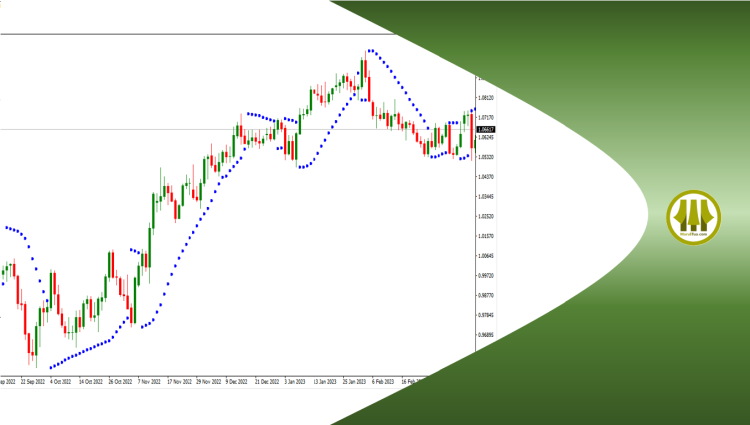Click the 1.08120 price scale label

tap(486, 98)
